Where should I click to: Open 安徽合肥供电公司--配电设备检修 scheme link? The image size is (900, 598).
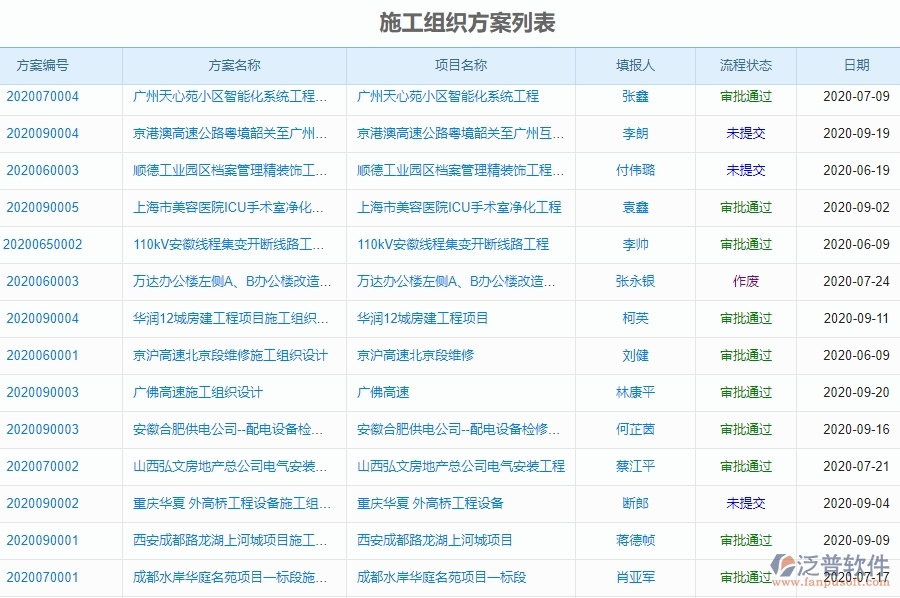click(x=226, y=429)
